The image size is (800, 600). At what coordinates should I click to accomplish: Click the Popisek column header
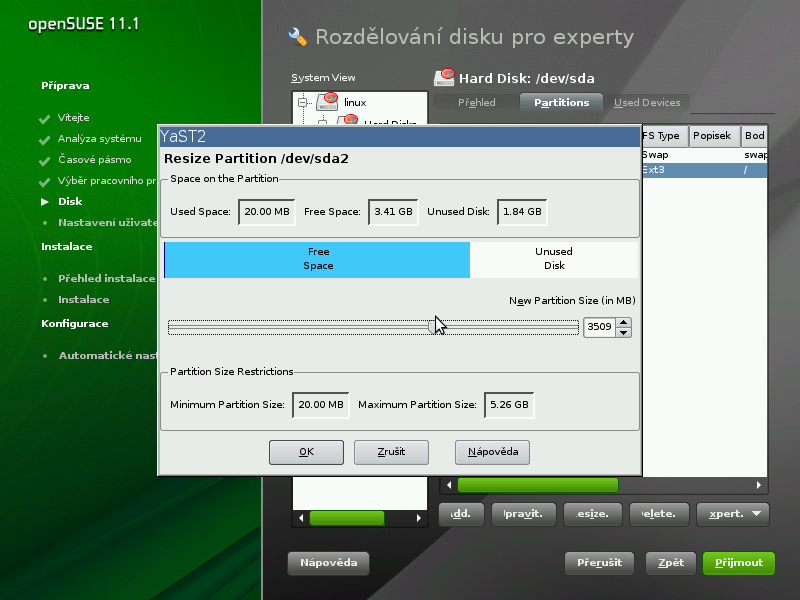tap(714, 136)
